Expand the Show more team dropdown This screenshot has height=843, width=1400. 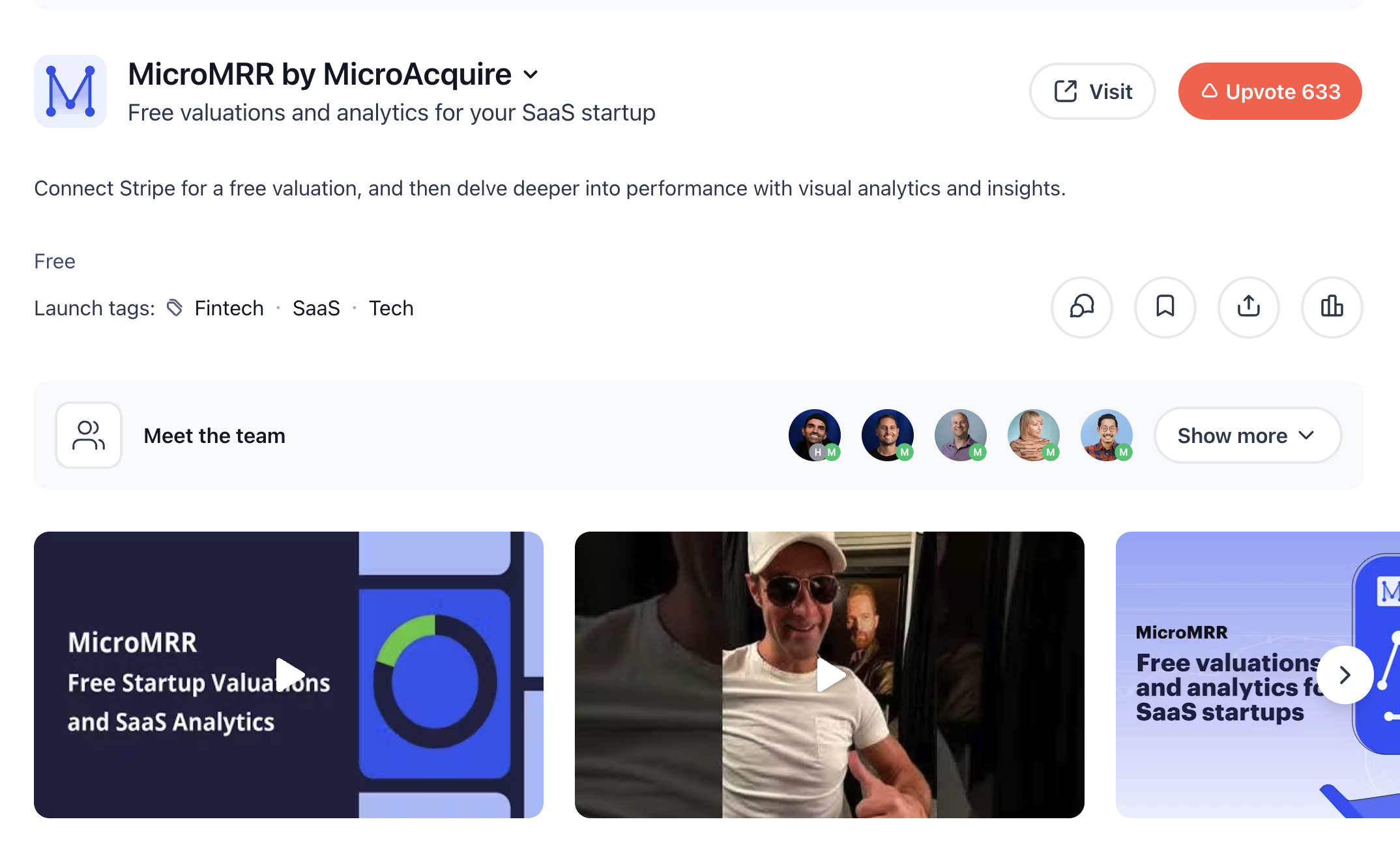click(1247, 435)
